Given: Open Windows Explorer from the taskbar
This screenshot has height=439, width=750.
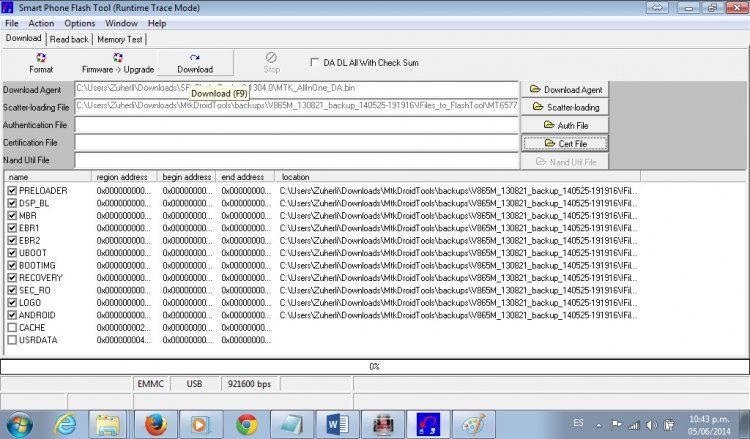Looking at the screenshot, I should click(108, 424).
